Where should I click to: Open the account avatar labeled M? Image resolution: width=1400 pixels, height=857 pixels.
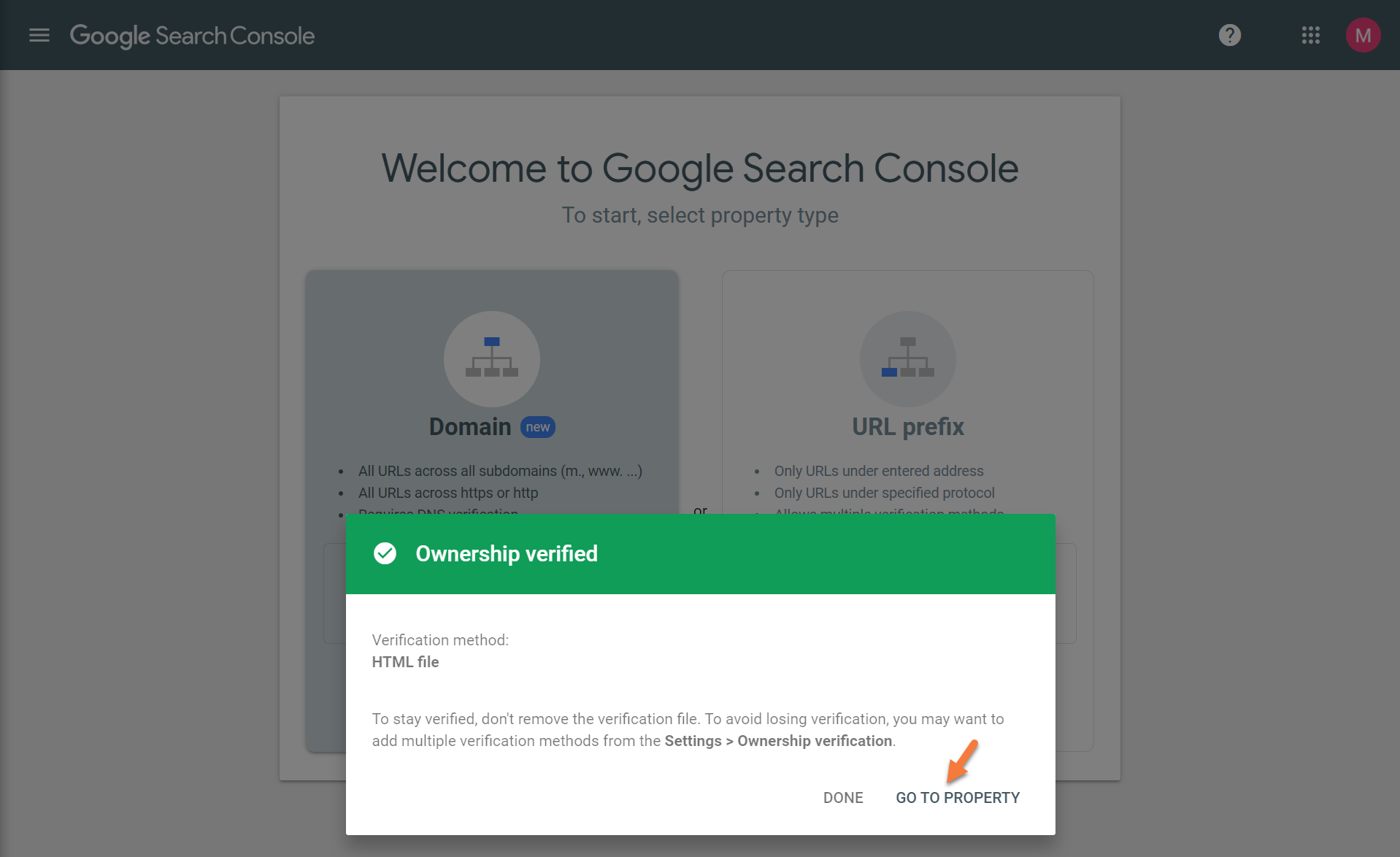point(1362,35)
